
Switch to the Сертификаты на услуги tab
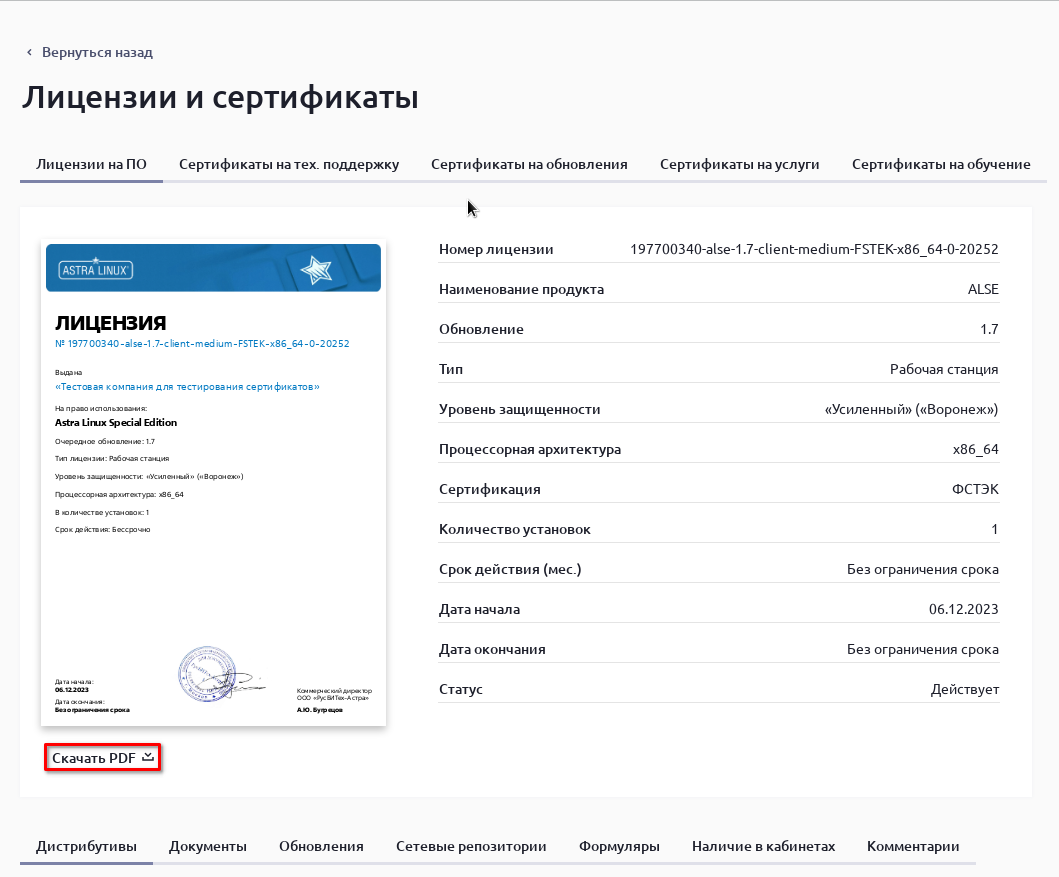[739, 164]
